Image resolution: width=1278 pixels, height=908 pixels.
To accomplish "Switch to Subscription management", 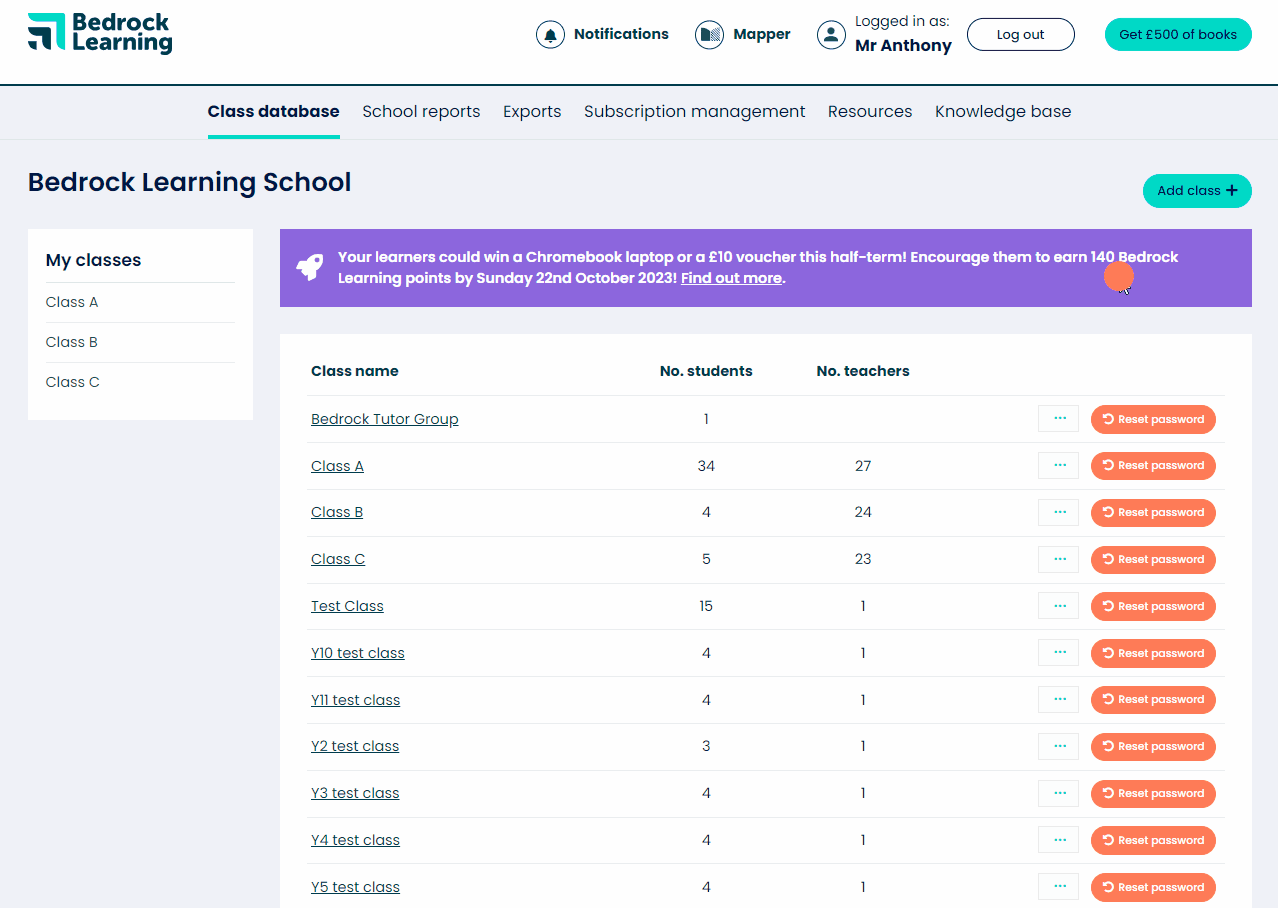I will pyautogui.click(x=694, y=111).
